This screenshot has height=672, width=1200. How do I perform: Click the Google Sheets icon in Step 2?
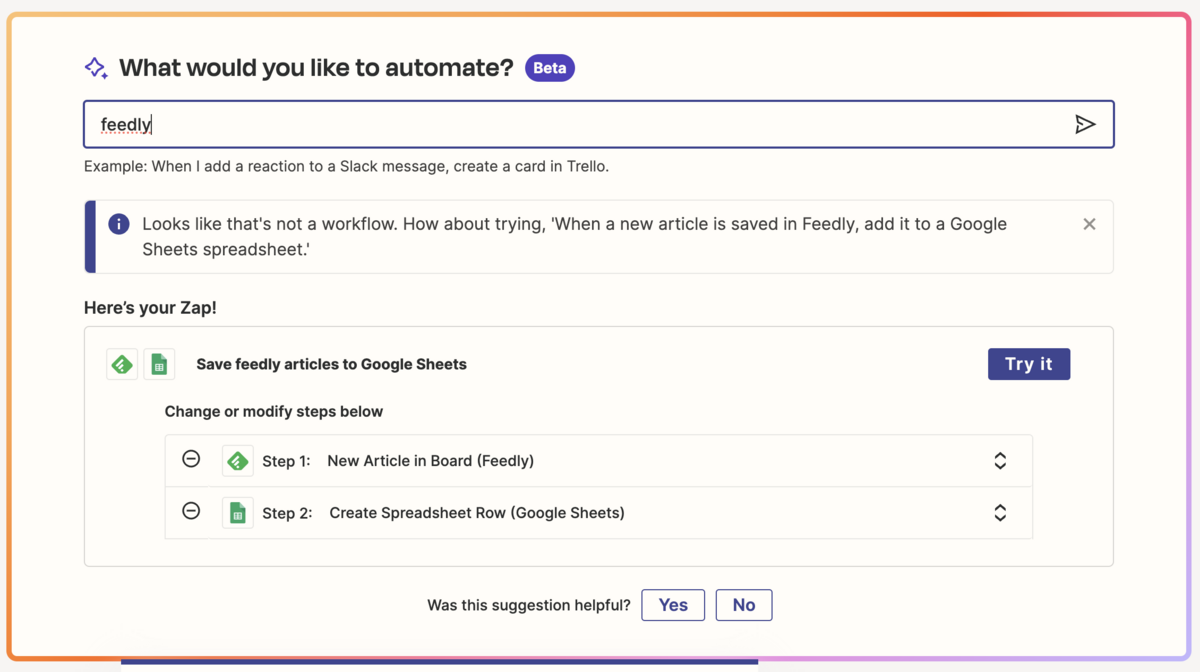pos(238,513)
